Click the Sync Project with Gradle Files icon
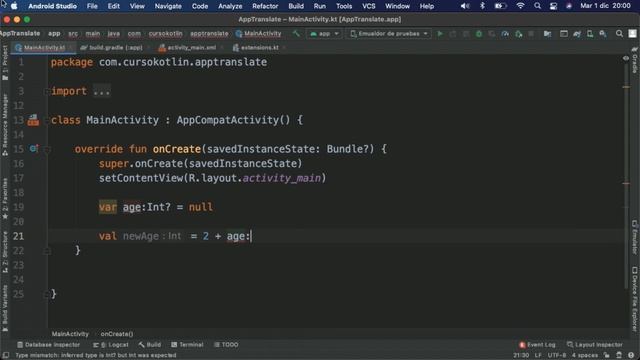 (577, 34)
